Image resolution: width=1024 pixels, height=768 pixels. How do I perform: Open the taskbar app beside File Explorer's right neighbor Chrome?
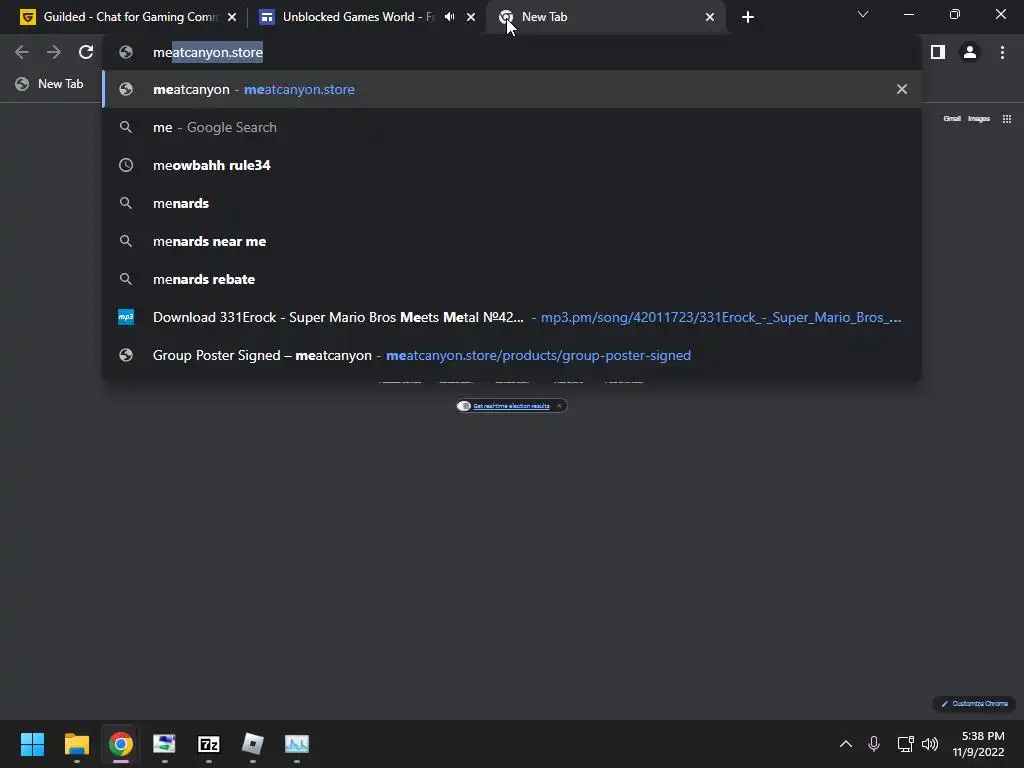[164, 744]
